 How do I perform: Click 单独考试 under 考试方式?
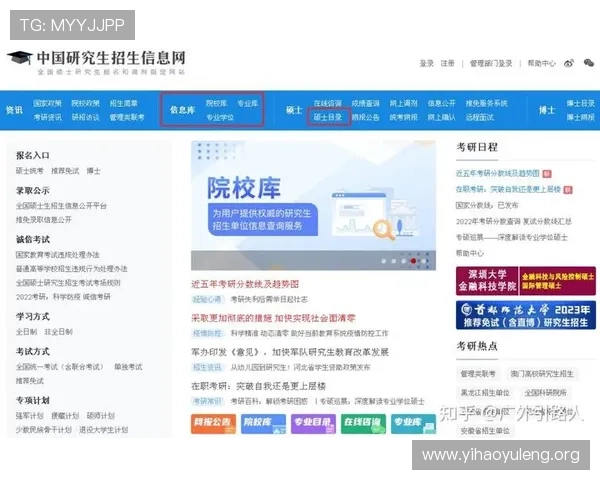point(128,367)
